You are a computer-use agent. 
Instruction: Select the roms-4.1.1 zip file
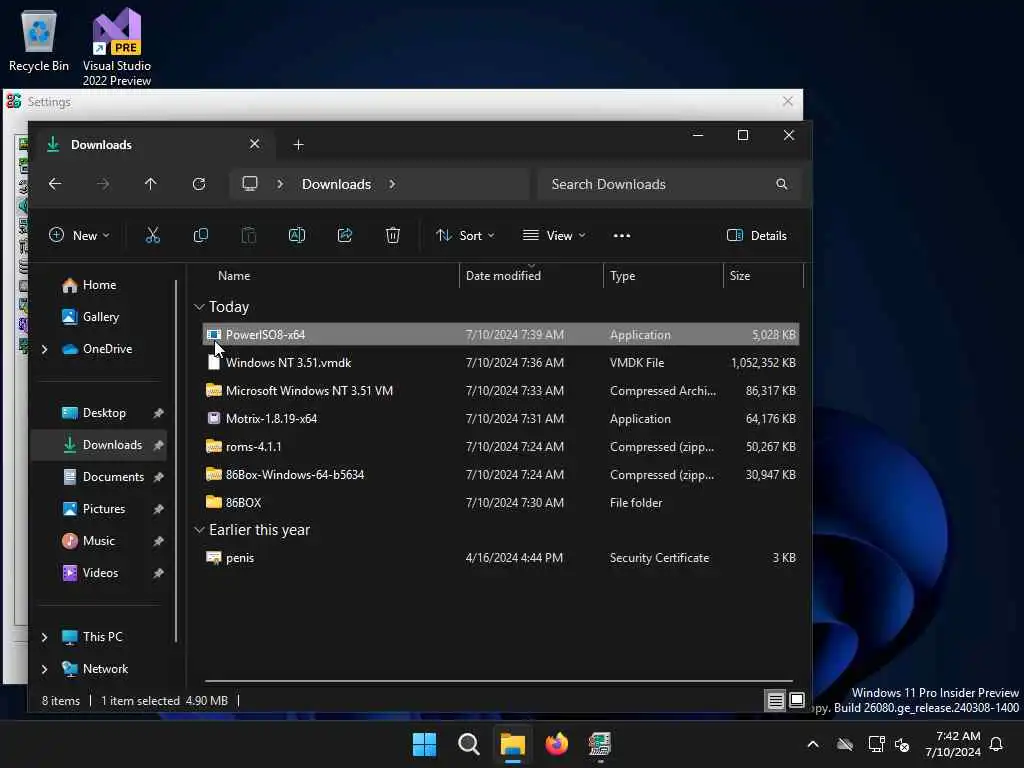(x=500, y=447)
